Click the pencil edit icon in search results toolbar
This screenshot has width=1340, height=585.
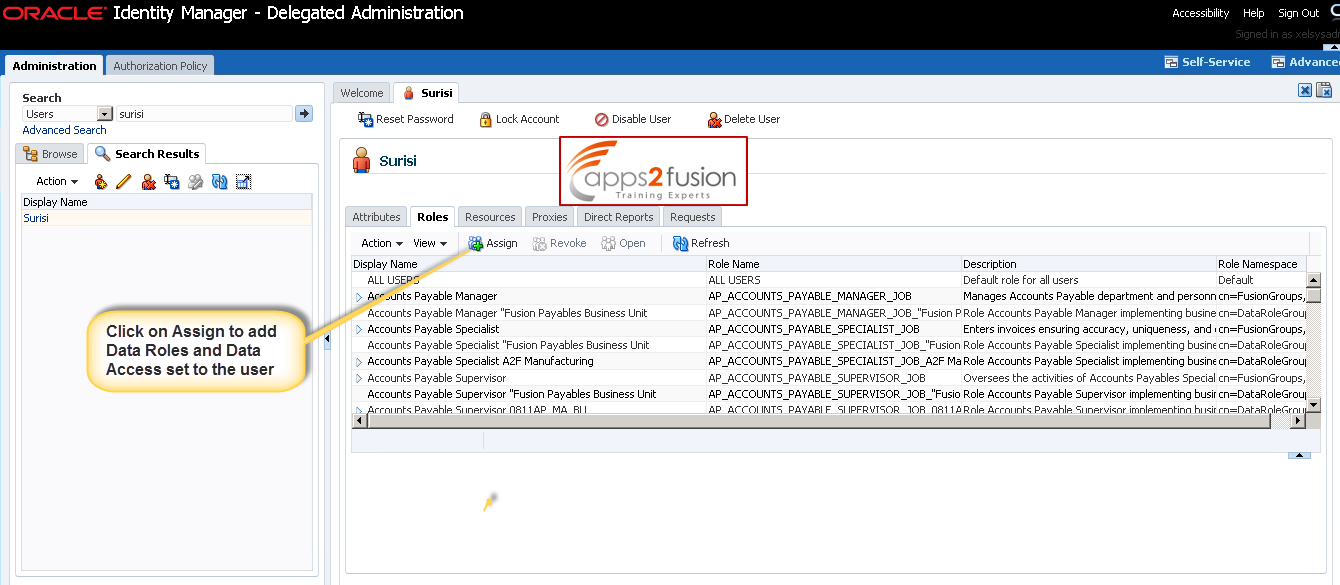pyautogui.click(x=124, y=182)
